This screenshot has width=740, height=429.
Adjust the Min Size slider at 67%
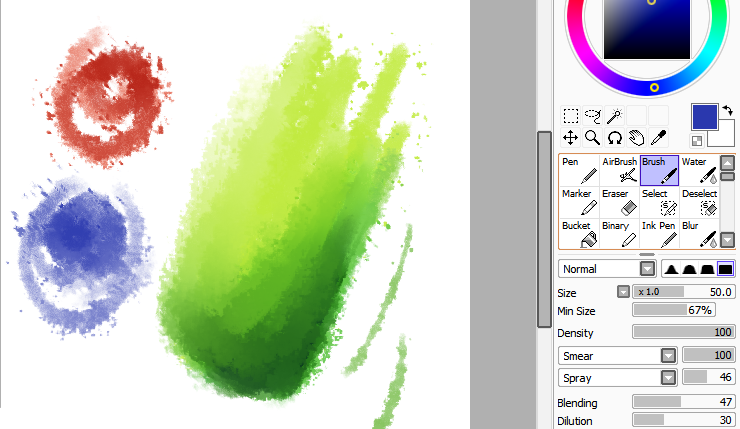click(673, 310)
